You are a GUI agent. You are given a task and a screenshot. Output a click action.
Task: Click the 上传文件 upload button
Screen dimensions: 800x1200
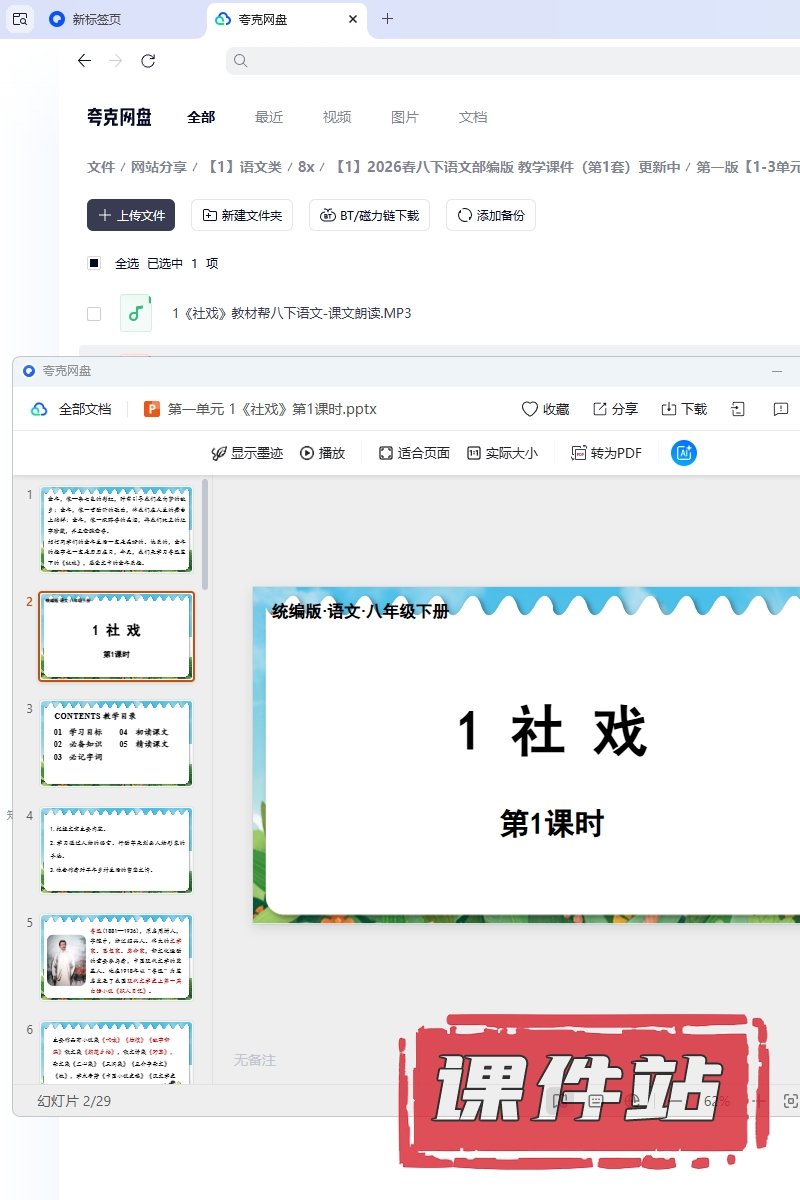[x=131, y=215]
